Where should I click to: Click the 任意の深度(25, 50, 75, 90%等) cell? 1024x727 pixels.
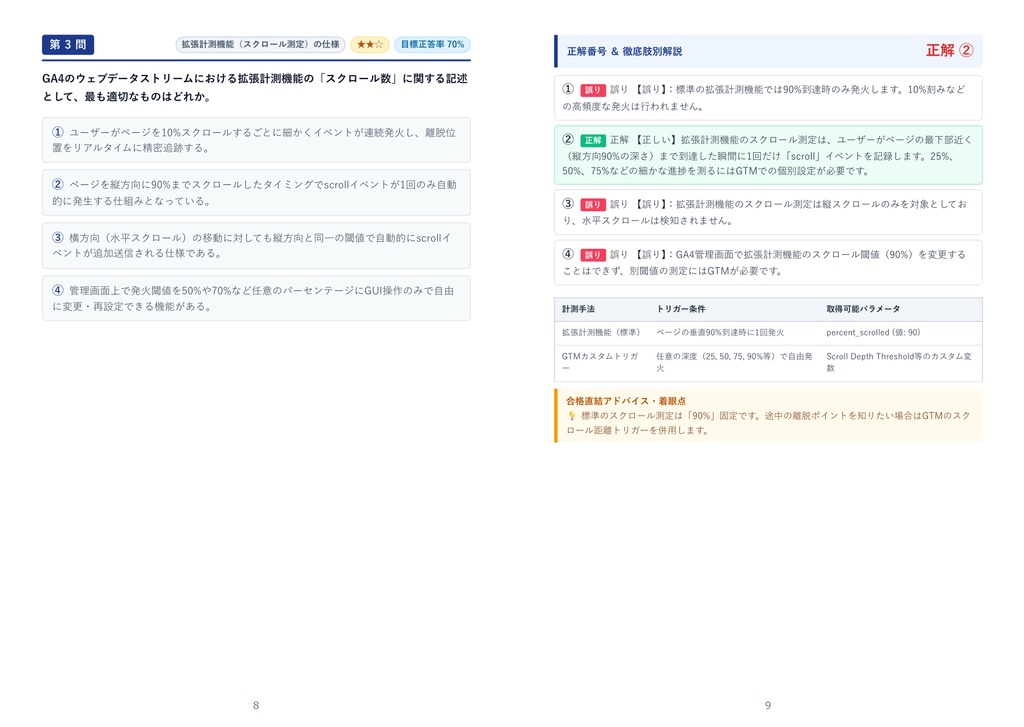point(734,362)
